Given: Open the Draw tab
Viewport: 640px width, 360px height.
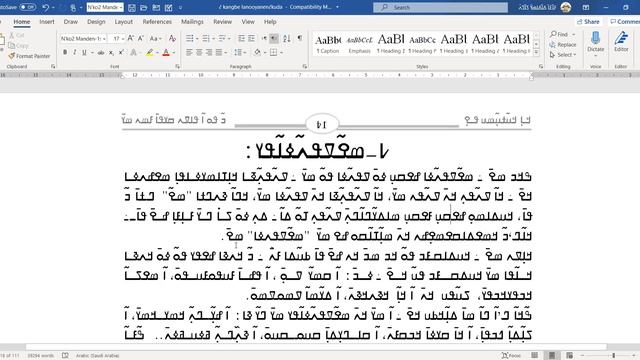Looking at the screenshot, I should [x=71, y=22].
